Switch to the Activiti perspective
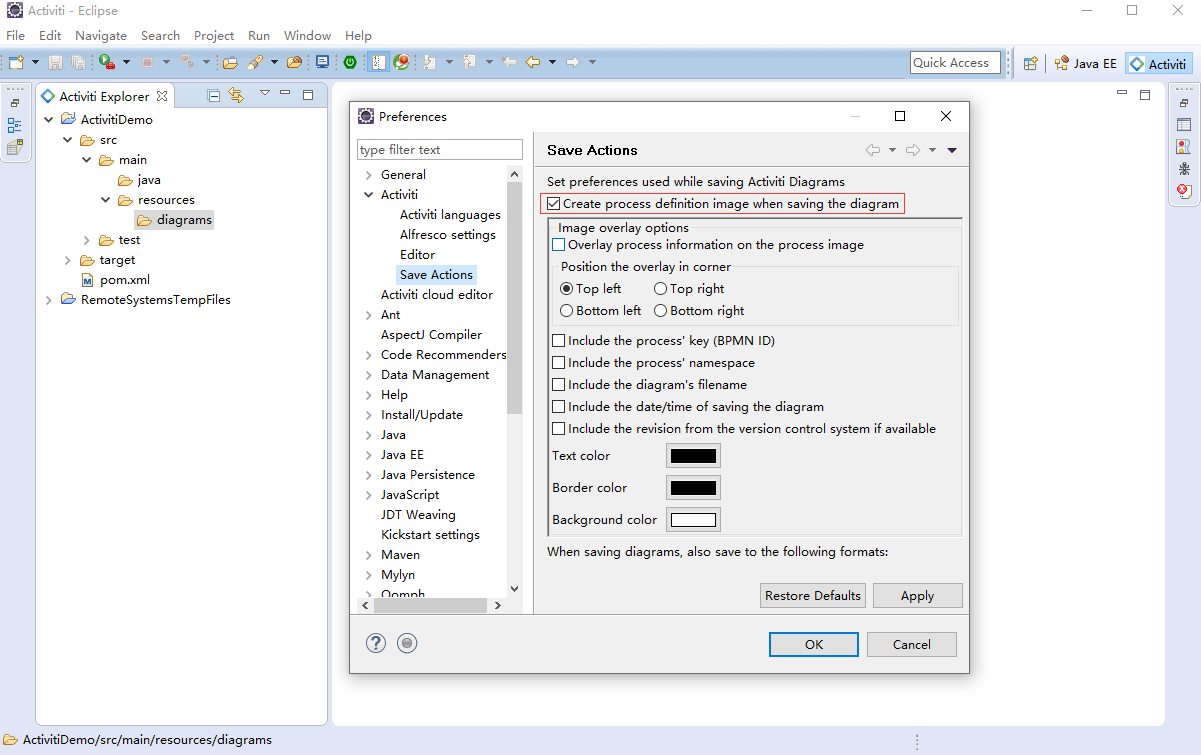Screen dimensions: 1201x755 coord(1158,63)
